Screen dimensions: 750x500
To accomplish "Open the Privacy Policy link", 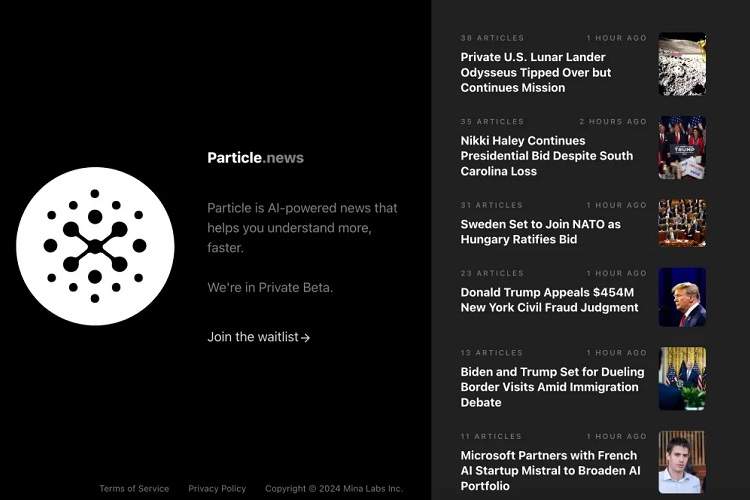I will click(217, 489).
